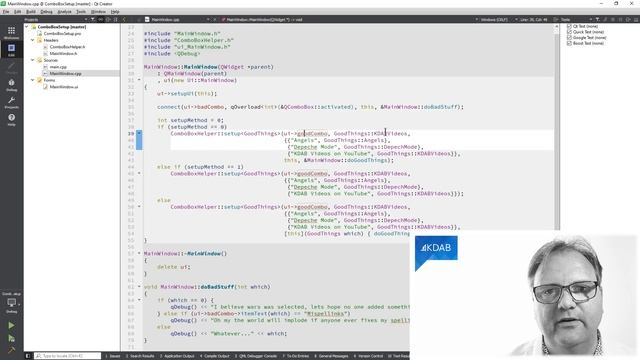This screenshot has width=640, height=360.
Task: Click the breakpoint margin at line 39
Action: [124, 133]
